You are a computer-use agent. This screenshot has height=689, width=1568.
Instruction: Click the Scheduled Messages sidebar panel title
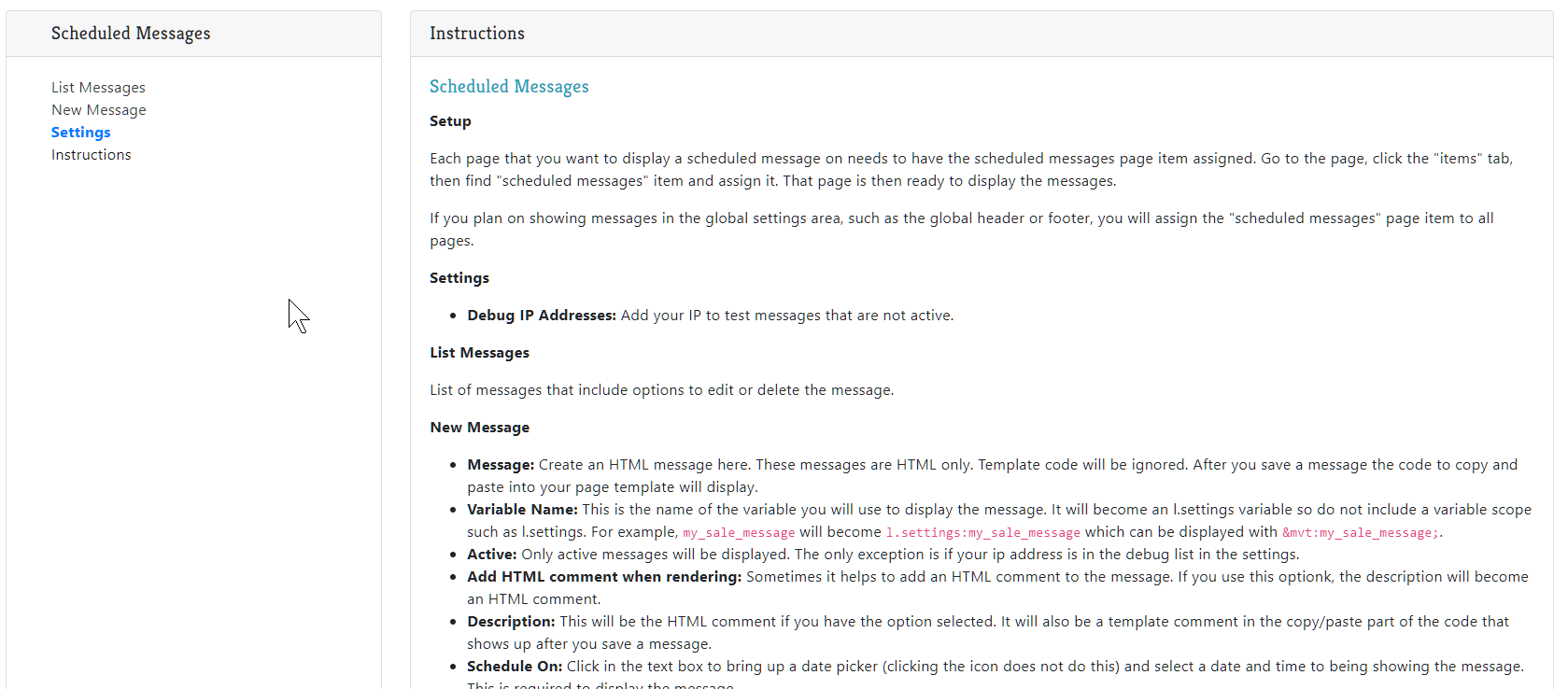point(131,34)
